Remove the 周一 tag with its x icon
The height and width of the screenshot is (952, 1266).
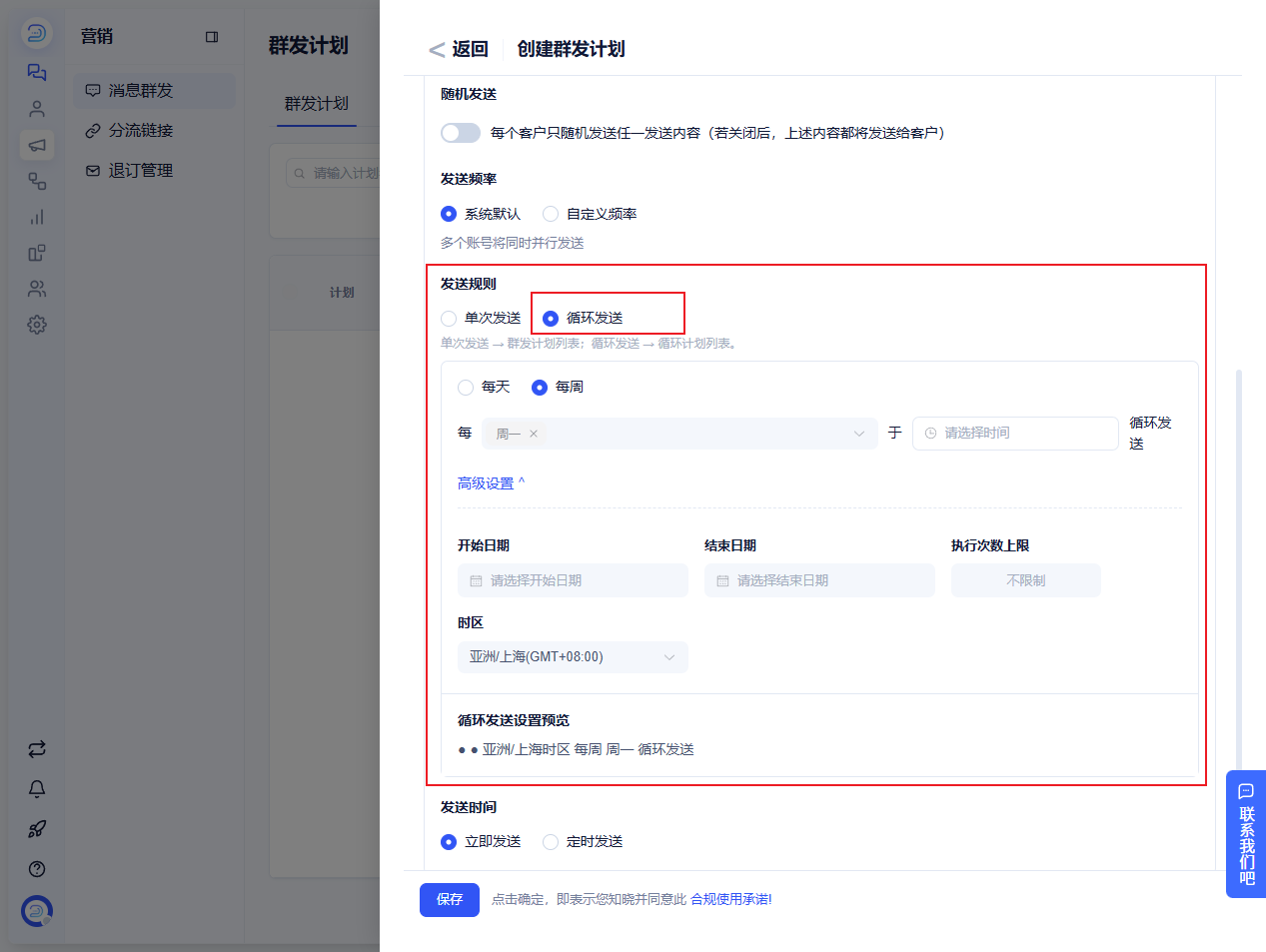point(534,434)
